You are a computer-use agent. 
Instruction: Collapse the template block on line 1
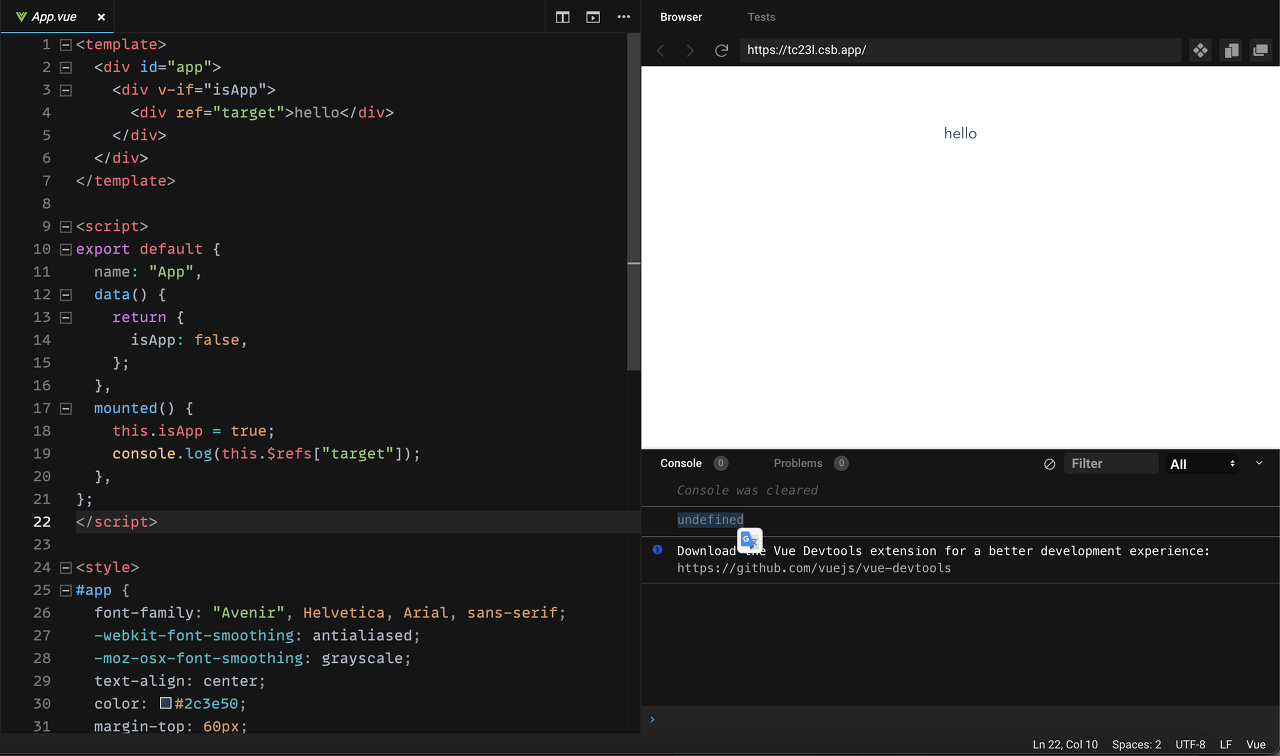[66, 44]
